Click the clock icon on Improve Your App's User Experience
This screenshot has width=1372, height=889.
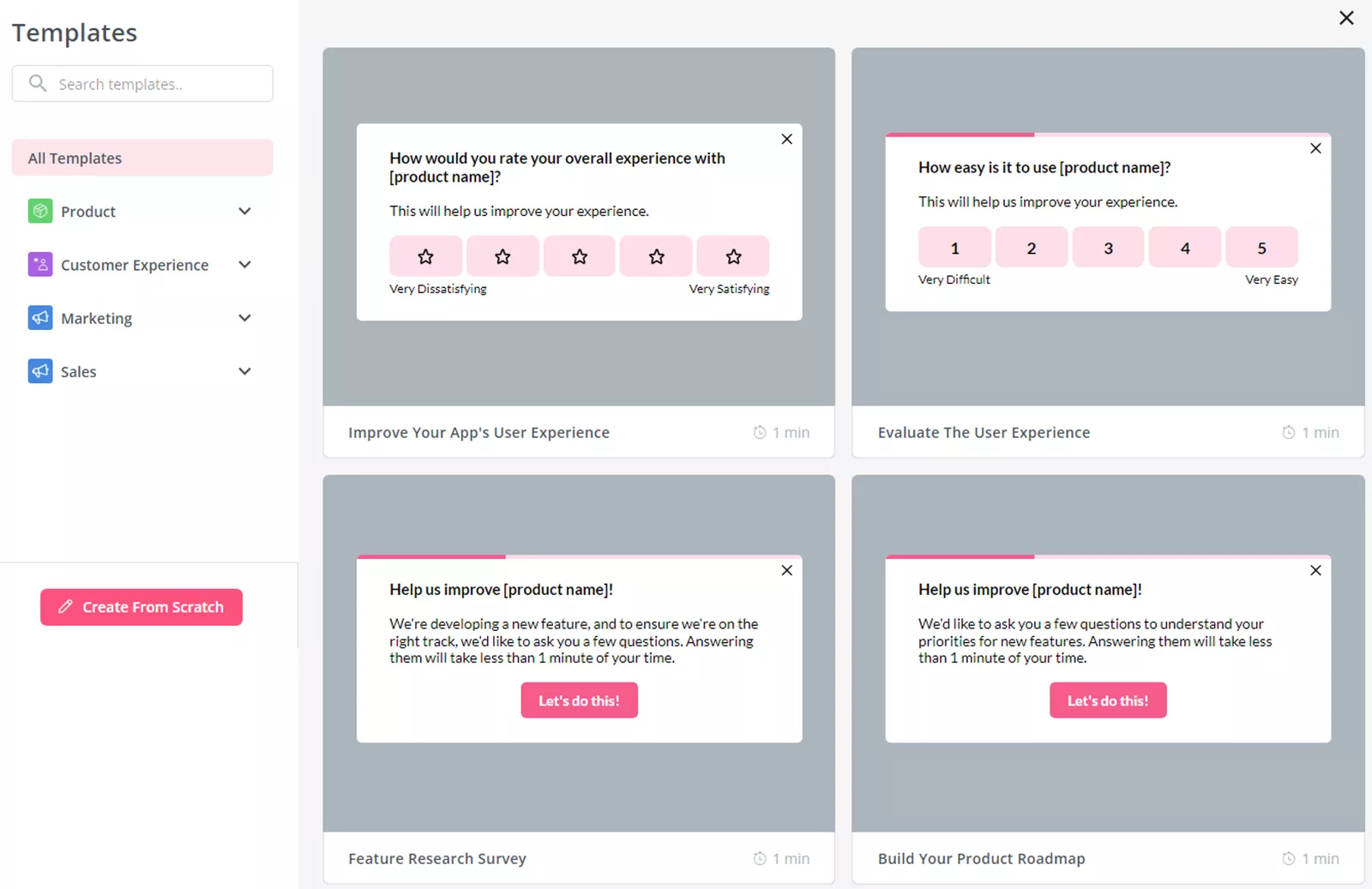tap(758, 432)
